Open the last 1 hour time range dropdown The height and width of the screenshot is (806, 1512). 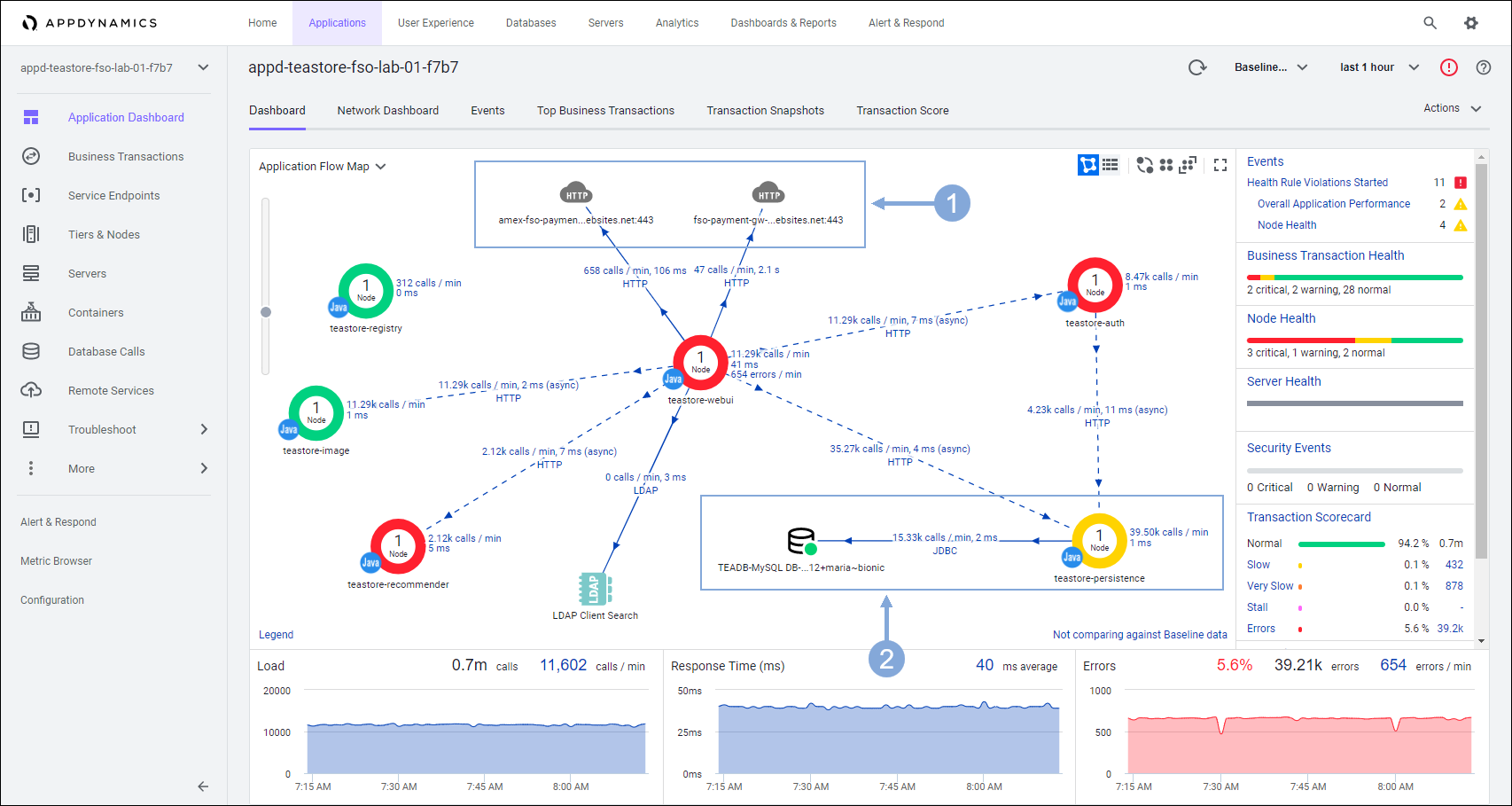point(1379,67)
